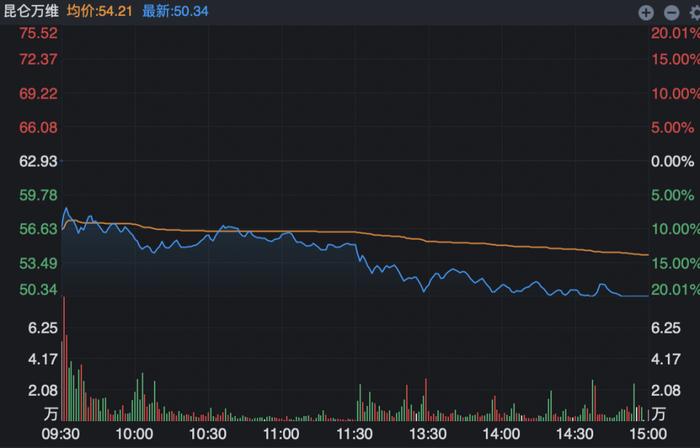Click the tallest red opening volume bar
Viewport: 700px width, 448px height.
(x=64, y=359)
